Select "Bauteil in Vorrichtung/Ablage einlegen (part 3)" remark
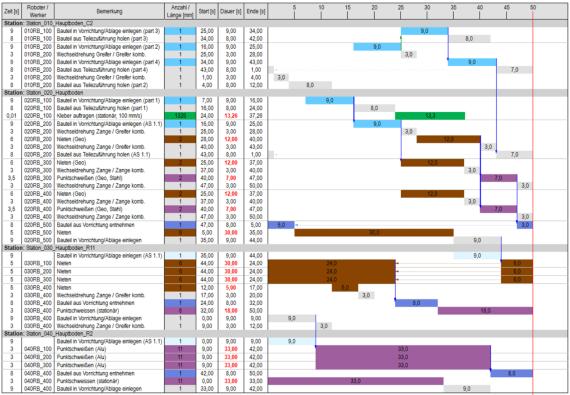The height and width of the screenshot is (395, 570). [108, 31]
